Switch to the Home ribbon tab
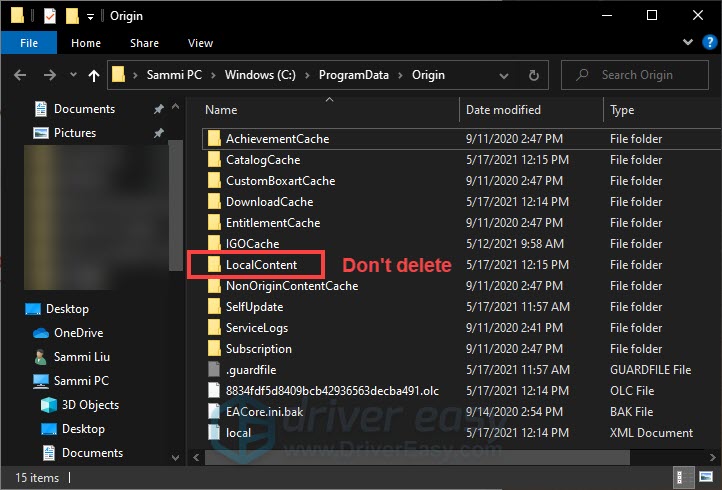Screen dimensions: 722x490 tap(86, 43)
